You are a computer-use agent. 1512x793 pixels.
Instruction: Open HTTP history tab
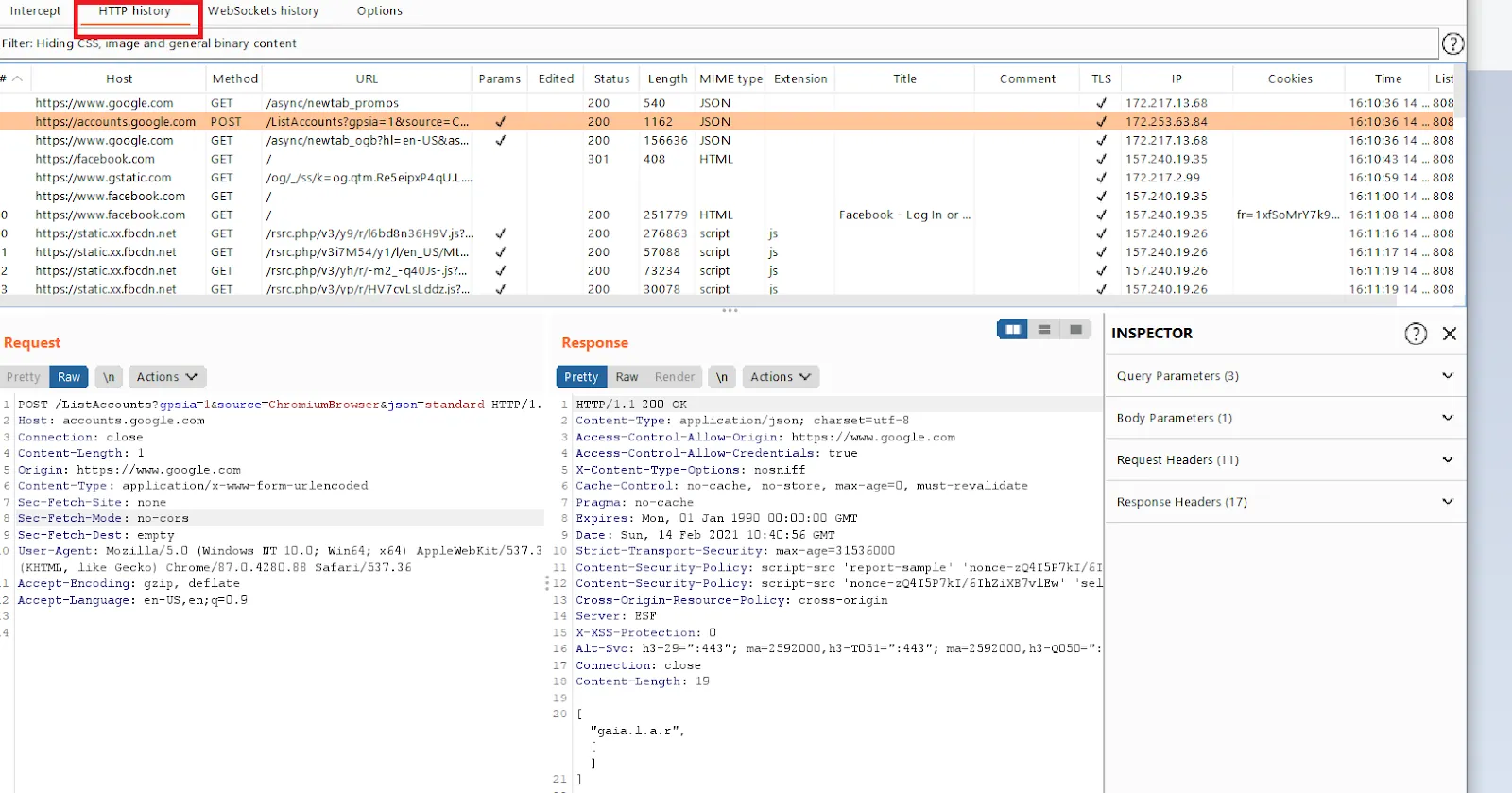pos(135,11)
